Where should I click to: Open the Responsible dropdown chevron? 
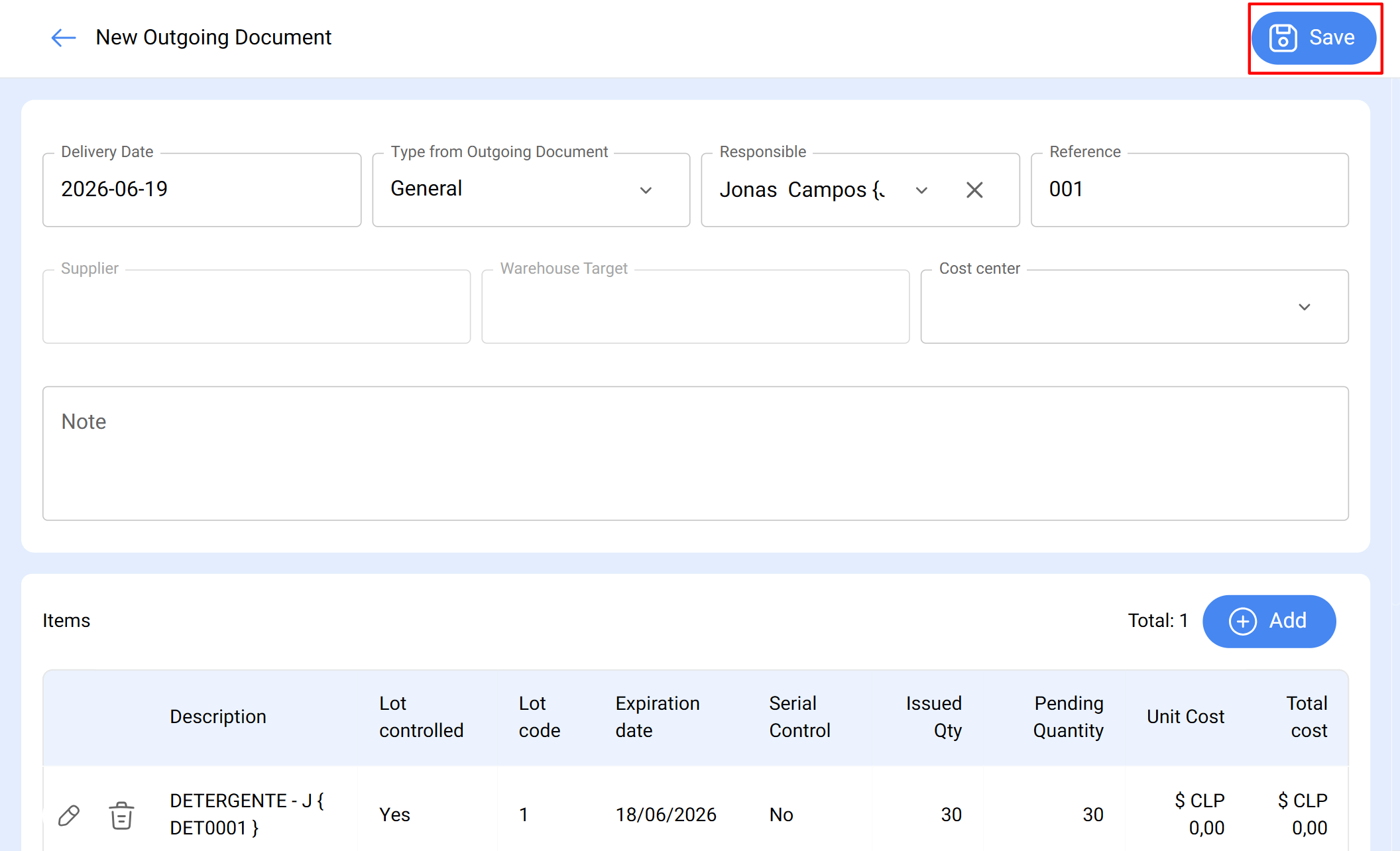coord(921,190)
